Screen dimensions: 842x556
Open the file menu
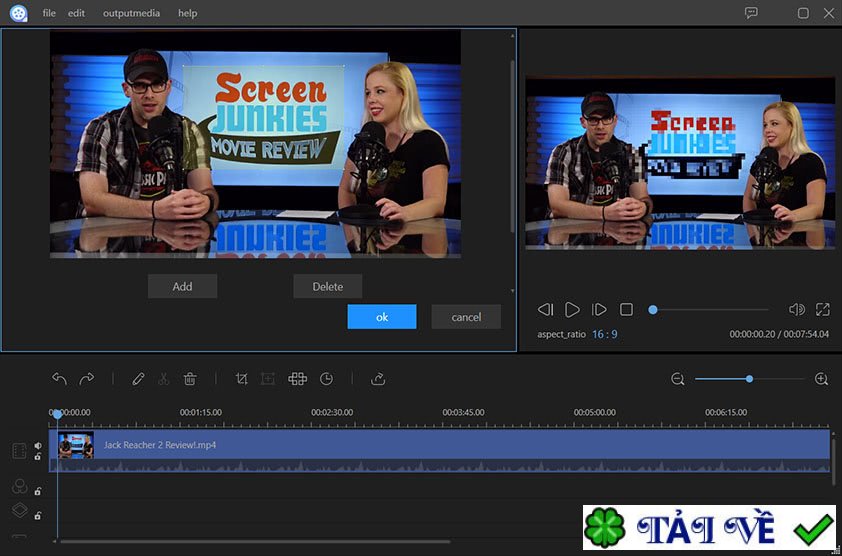49,13
